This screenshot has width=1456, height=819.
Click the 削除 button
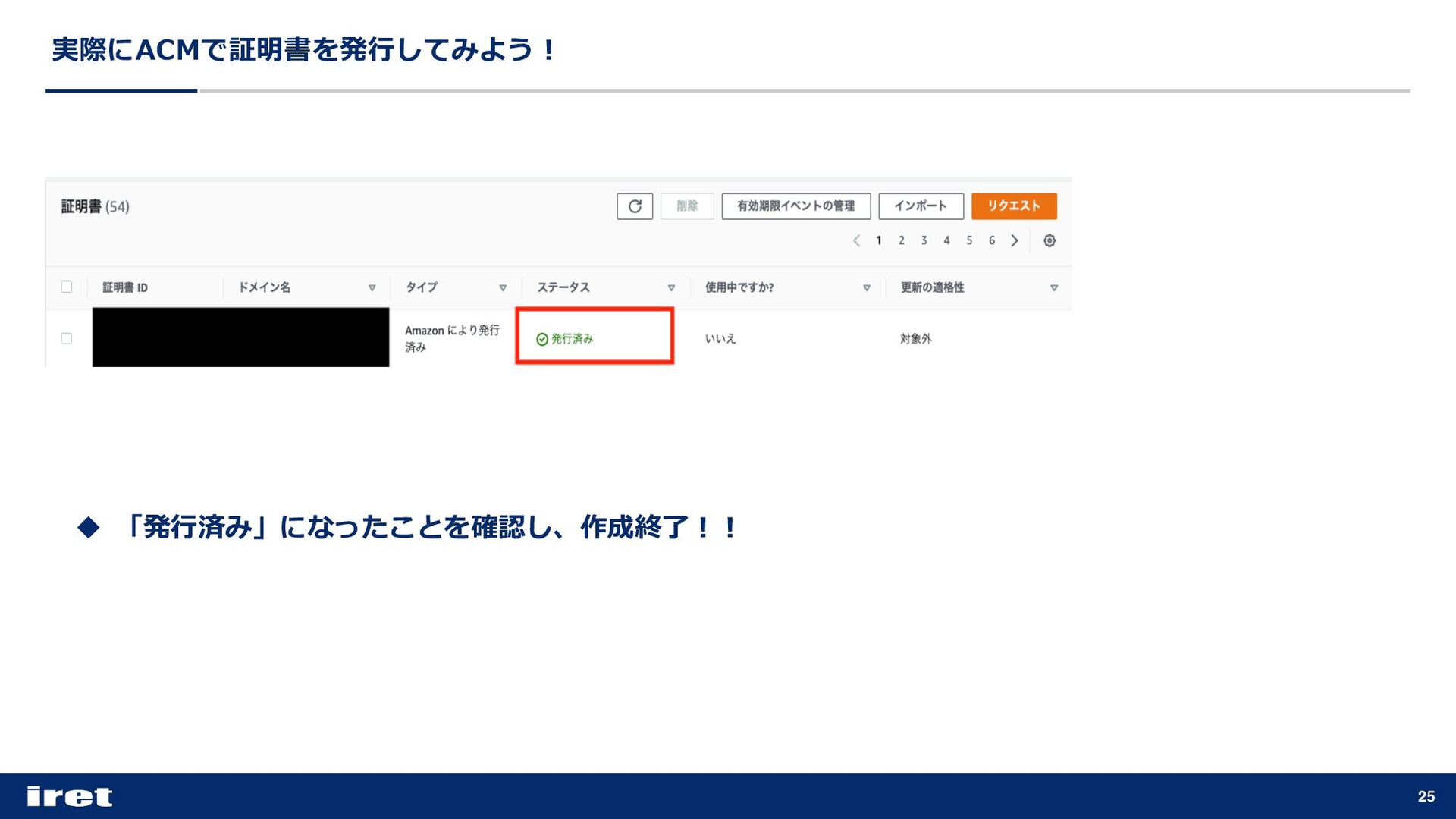click(x=687, y=206)
